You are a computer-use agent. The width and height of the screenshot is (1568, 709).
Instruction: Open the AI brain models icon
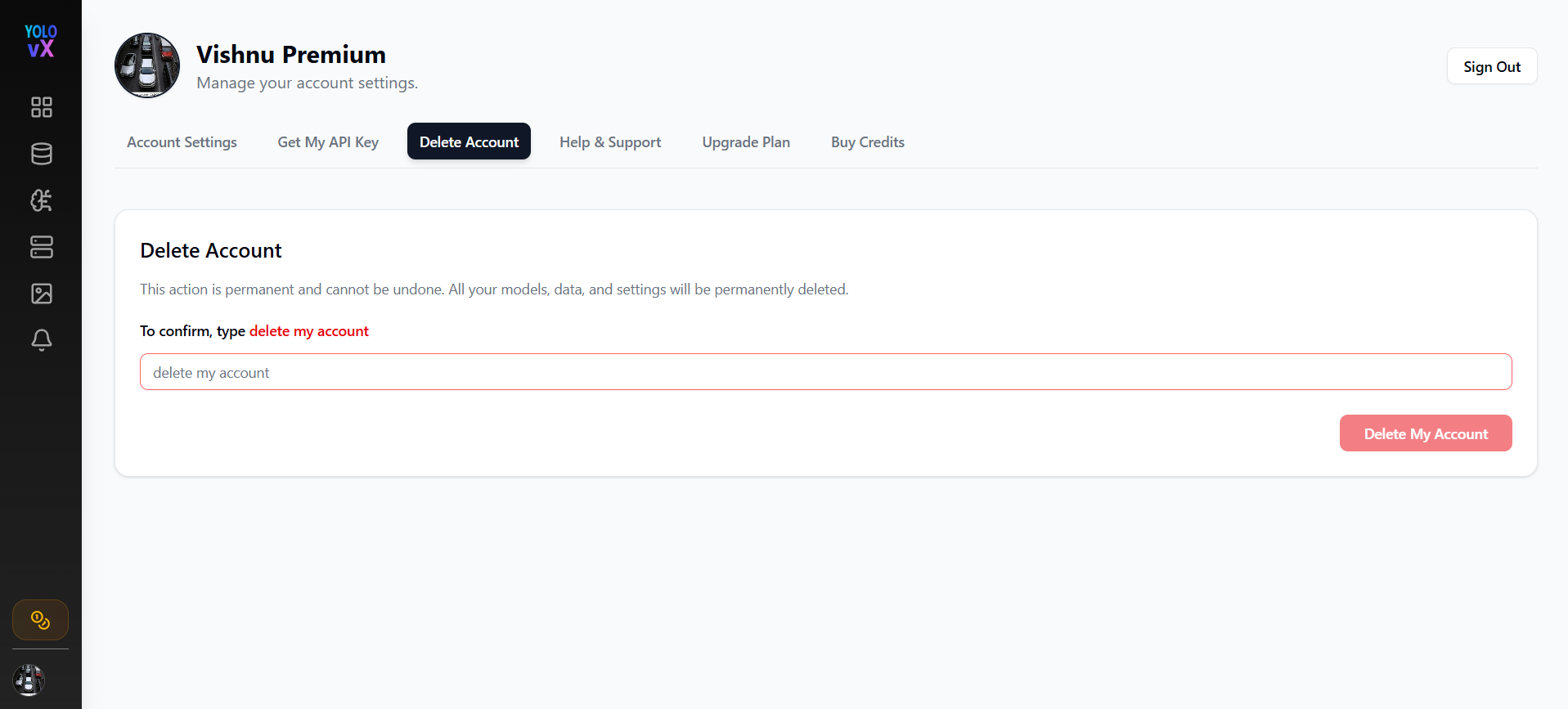(41, 200)
